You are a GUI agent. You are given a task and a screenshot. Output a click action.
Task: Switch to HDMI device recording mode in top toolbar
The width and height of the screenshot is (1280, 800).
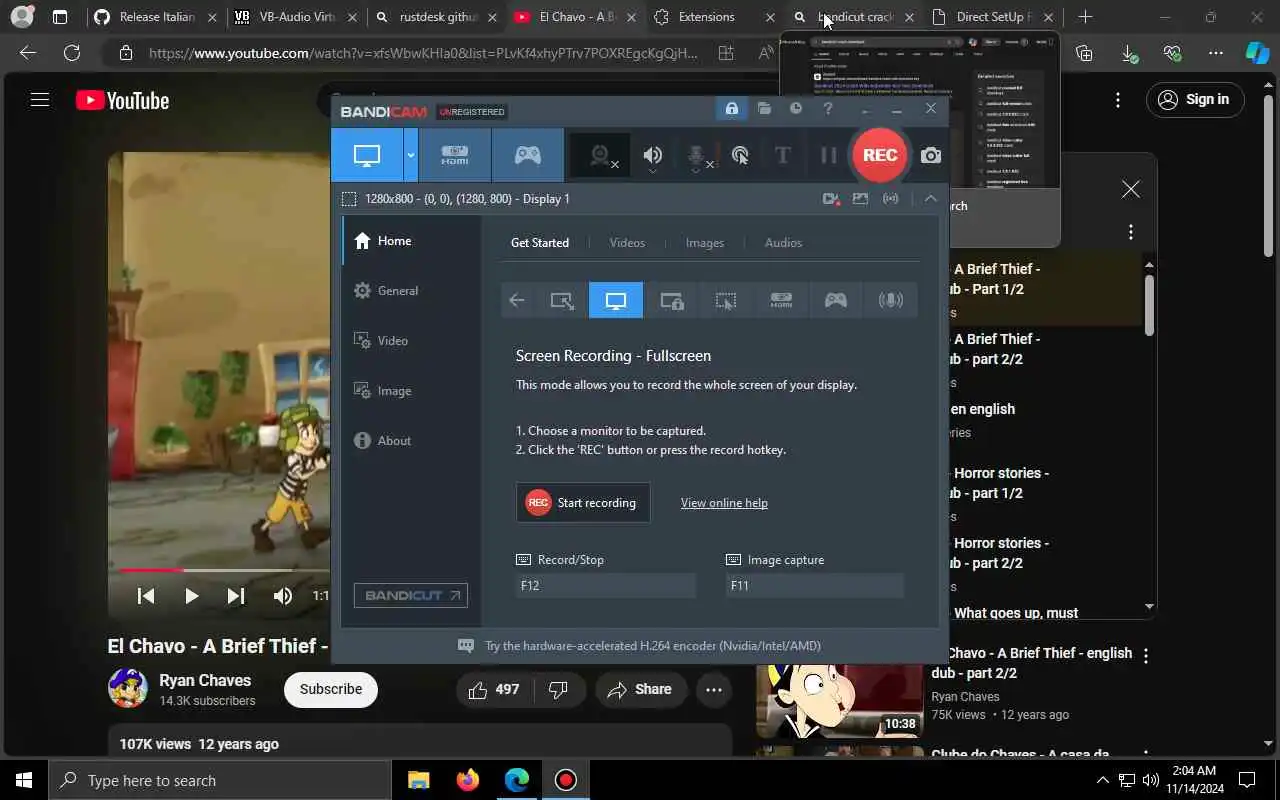click(455, 155)
